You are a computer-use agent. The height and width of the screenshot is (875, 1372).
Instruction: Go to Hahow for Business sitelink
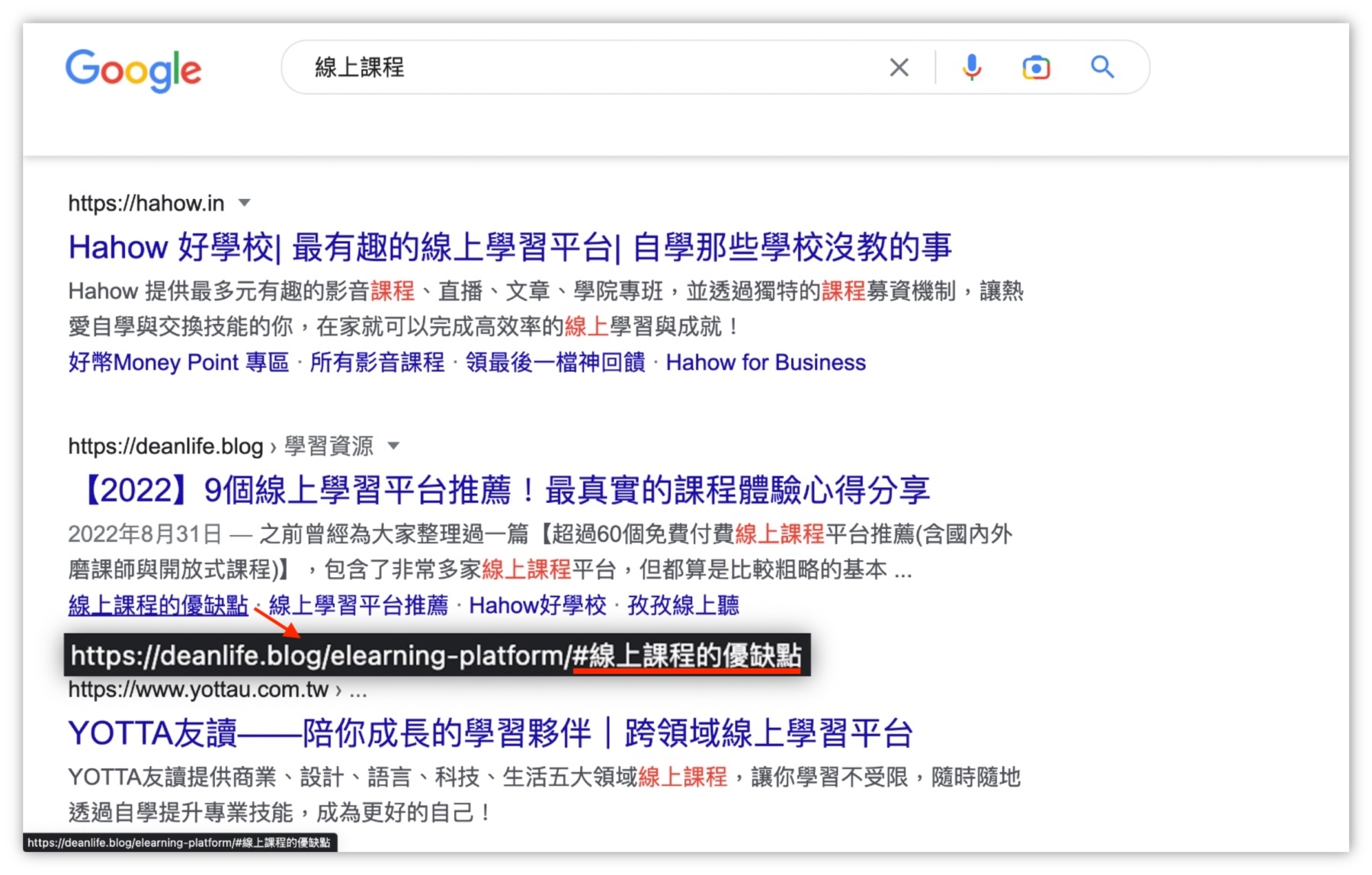point(765,362)
